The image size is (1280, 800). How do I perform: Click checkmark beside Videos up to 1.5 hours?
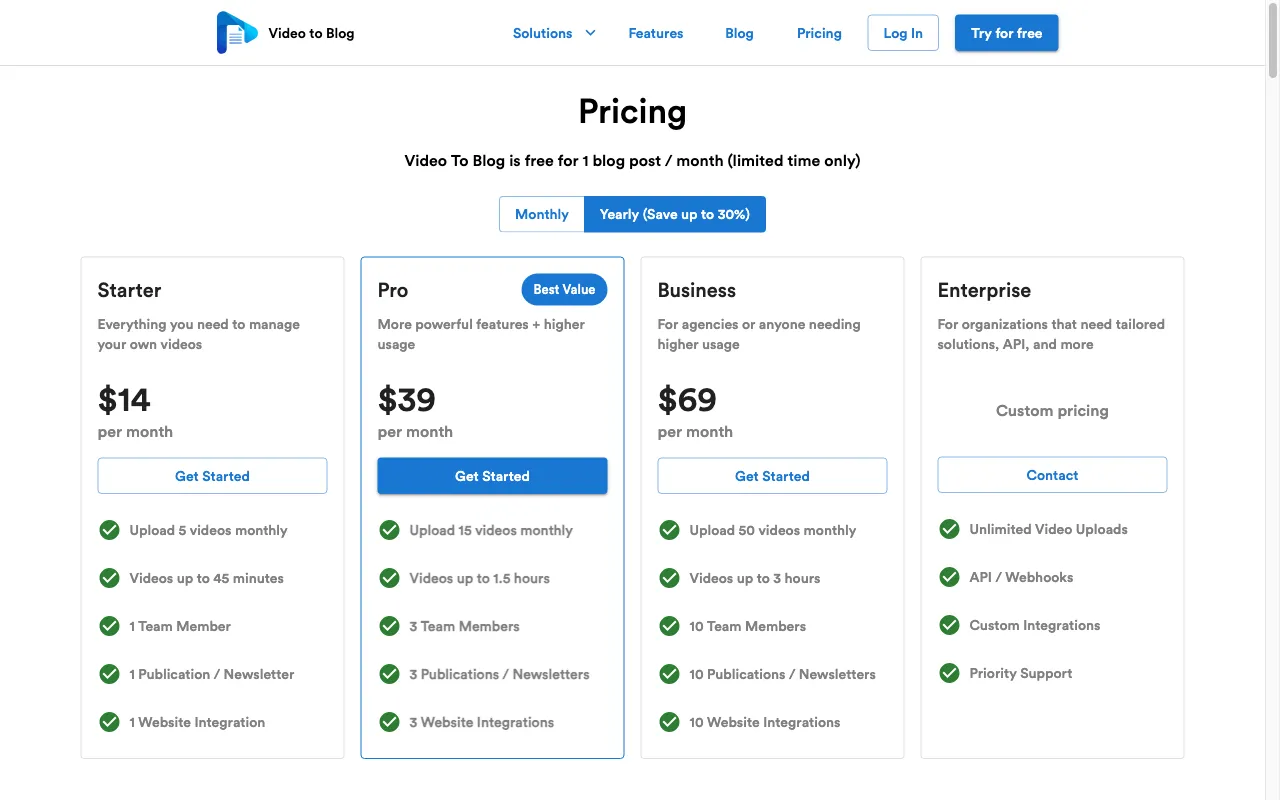(x=390, y=578)
